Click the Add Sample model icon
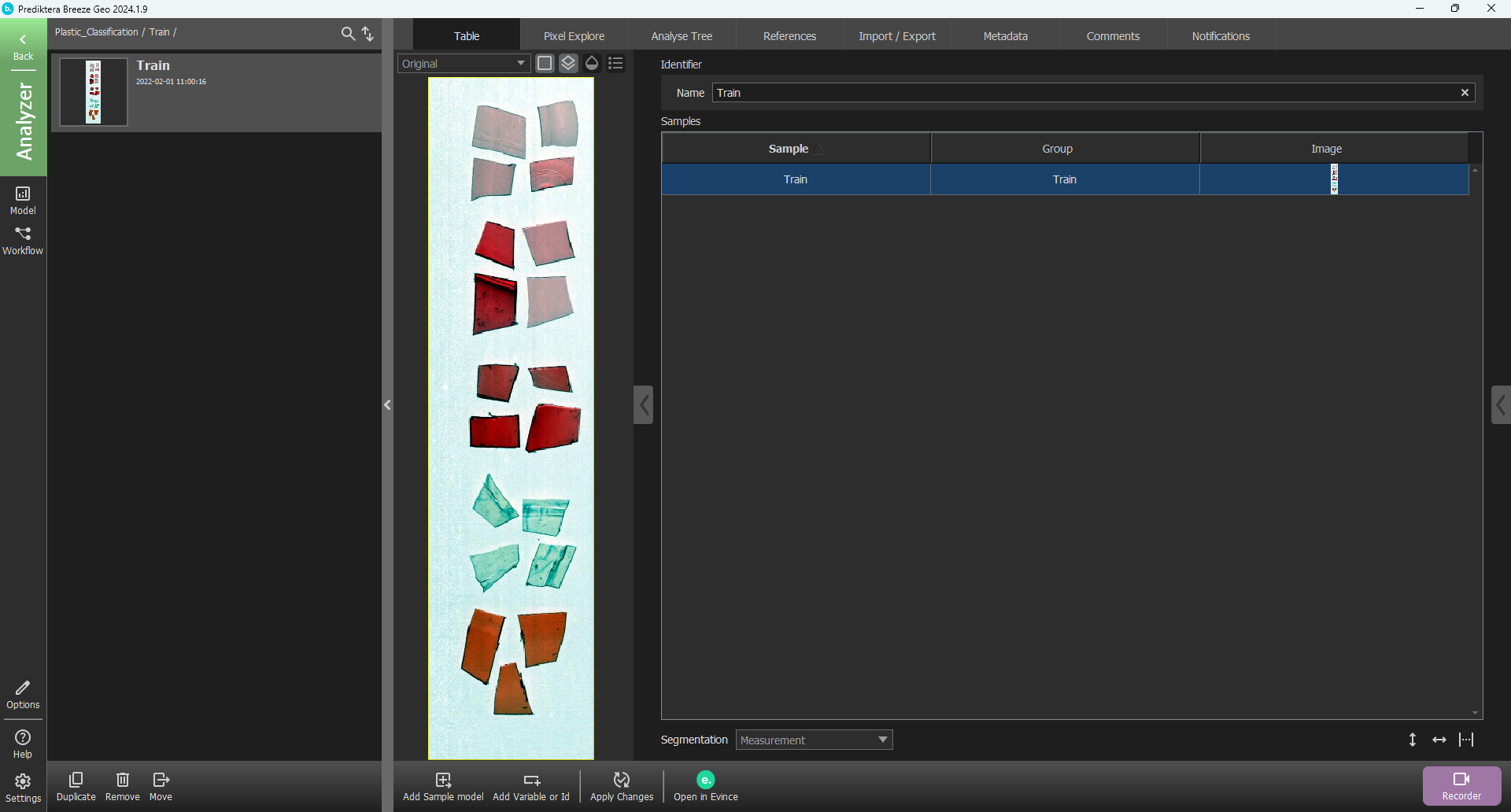Viewport: 1511px width, 812px height. click(443, 780)
